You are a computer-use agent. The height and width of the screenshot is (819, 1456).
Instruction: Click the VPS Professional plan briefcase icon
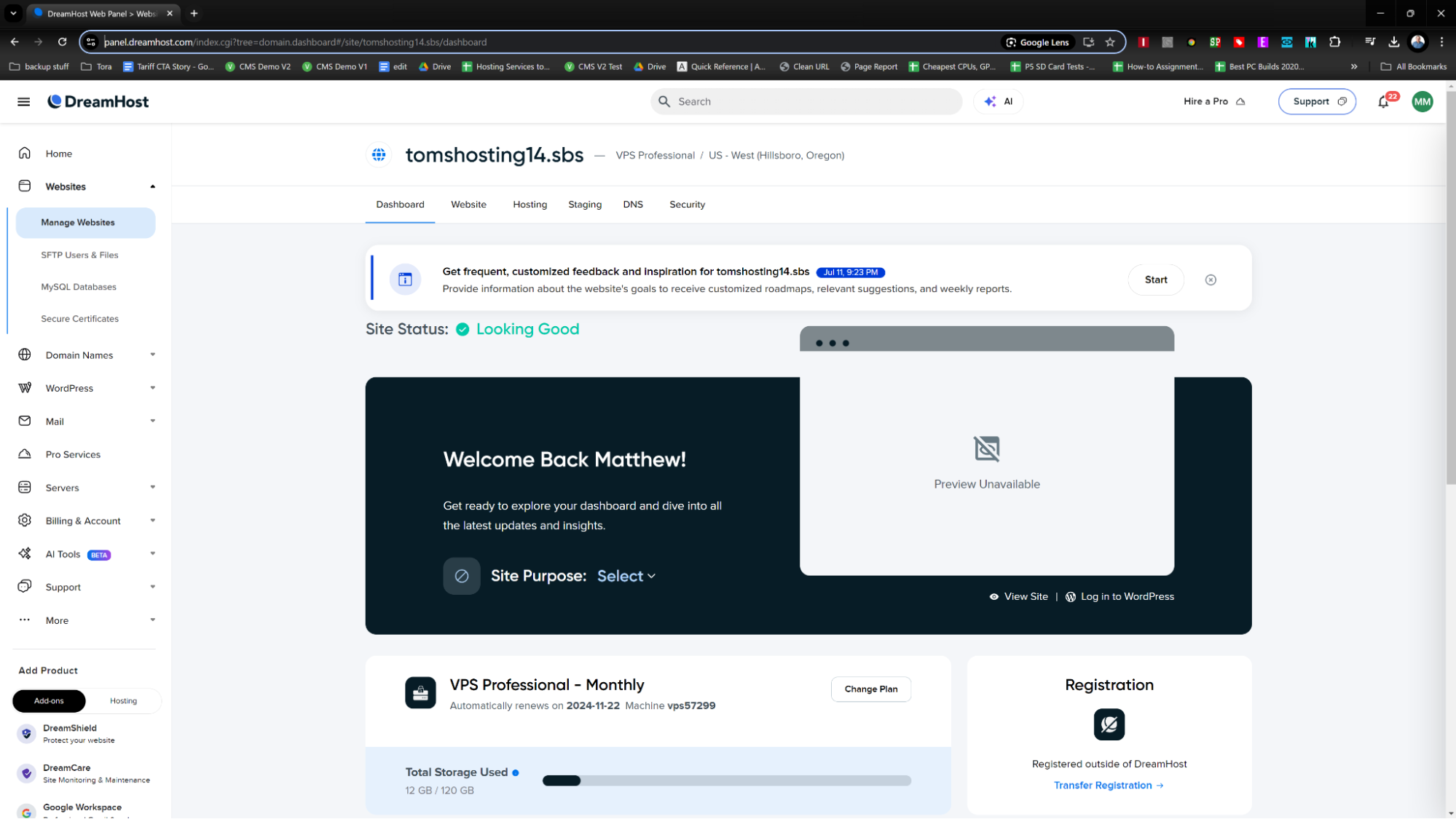point(420,694)
